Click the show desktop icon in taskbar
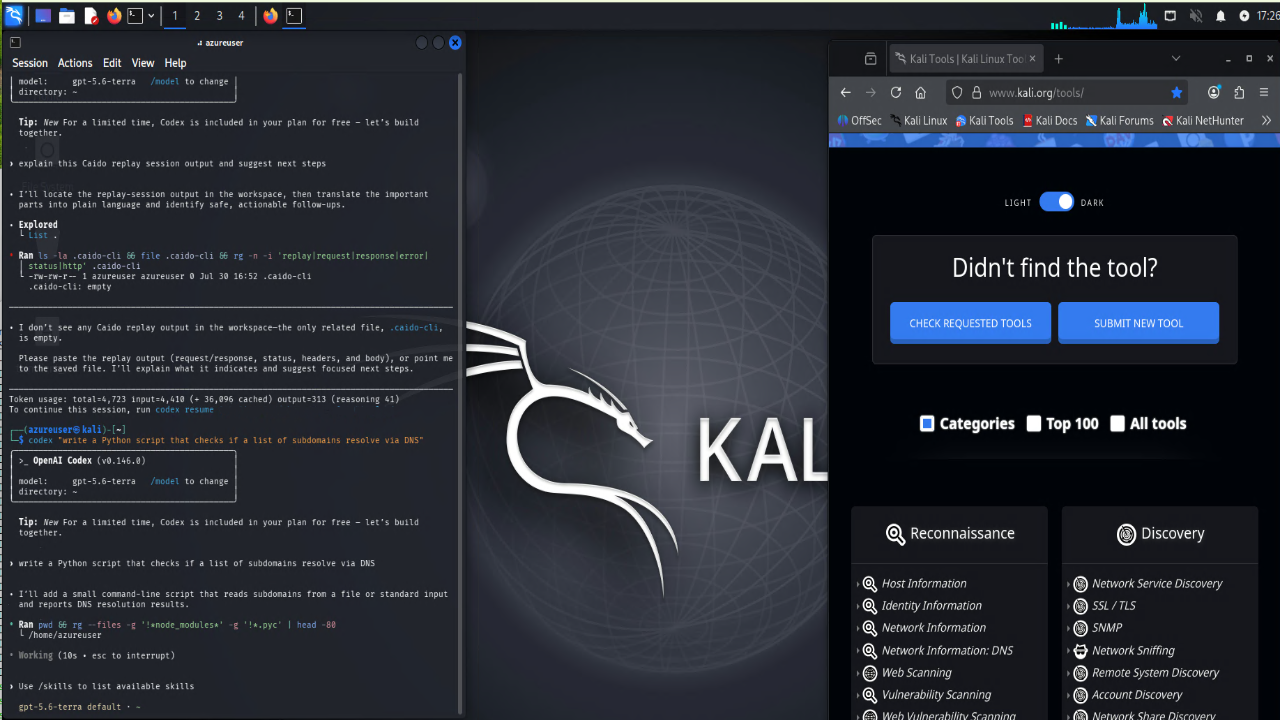The image size is (1280, 720). coord(43,16)
